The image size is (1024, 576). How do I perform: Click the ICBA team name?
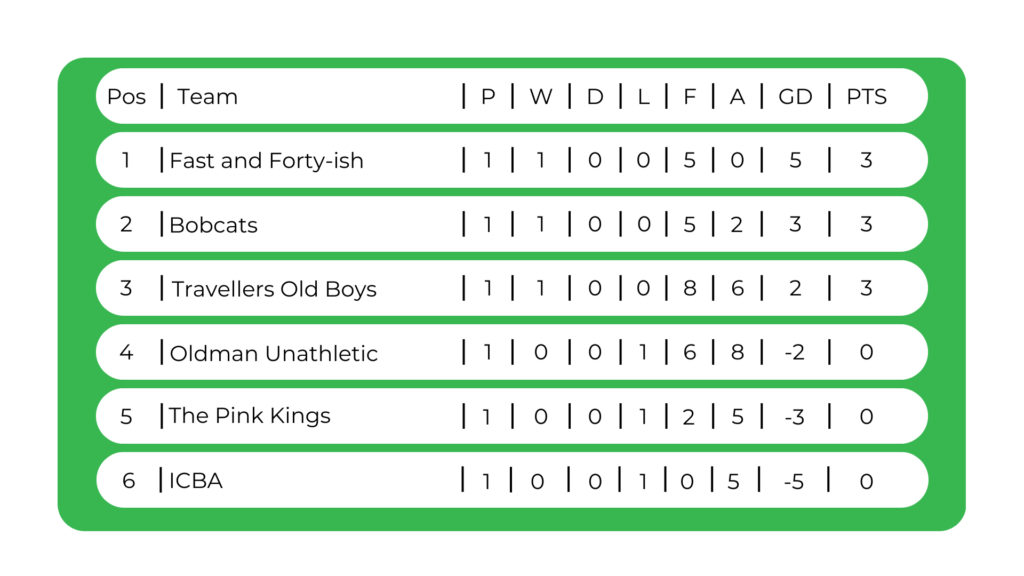[x=196, y=481]
